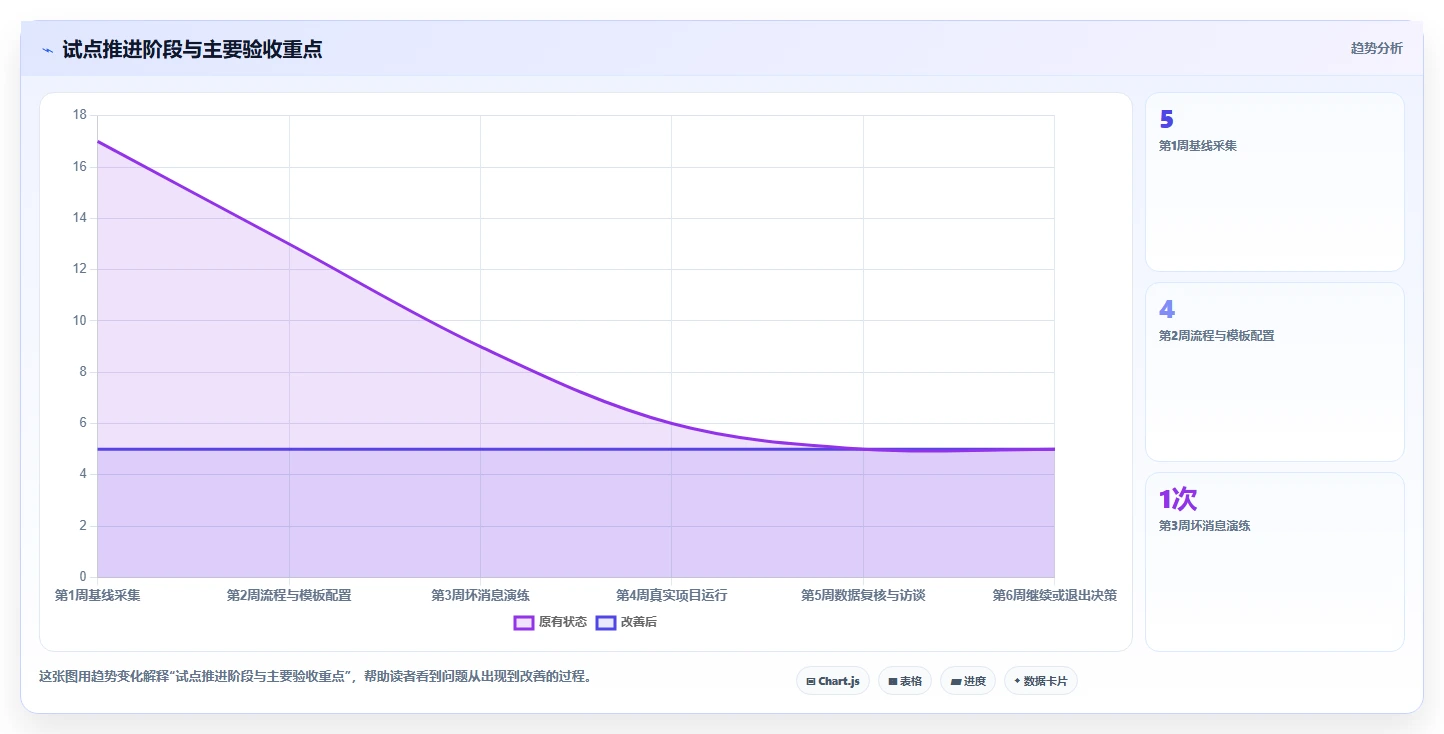
Task: Click the 原有状态 data point at 第1周
Action: 97,141
